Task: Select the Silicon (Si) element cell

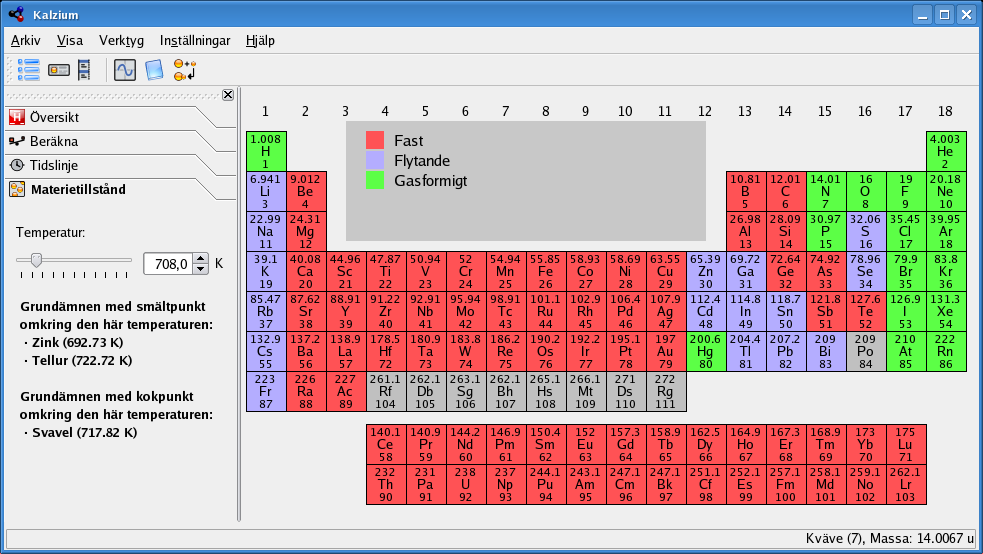Action: (x=786, y=231)
